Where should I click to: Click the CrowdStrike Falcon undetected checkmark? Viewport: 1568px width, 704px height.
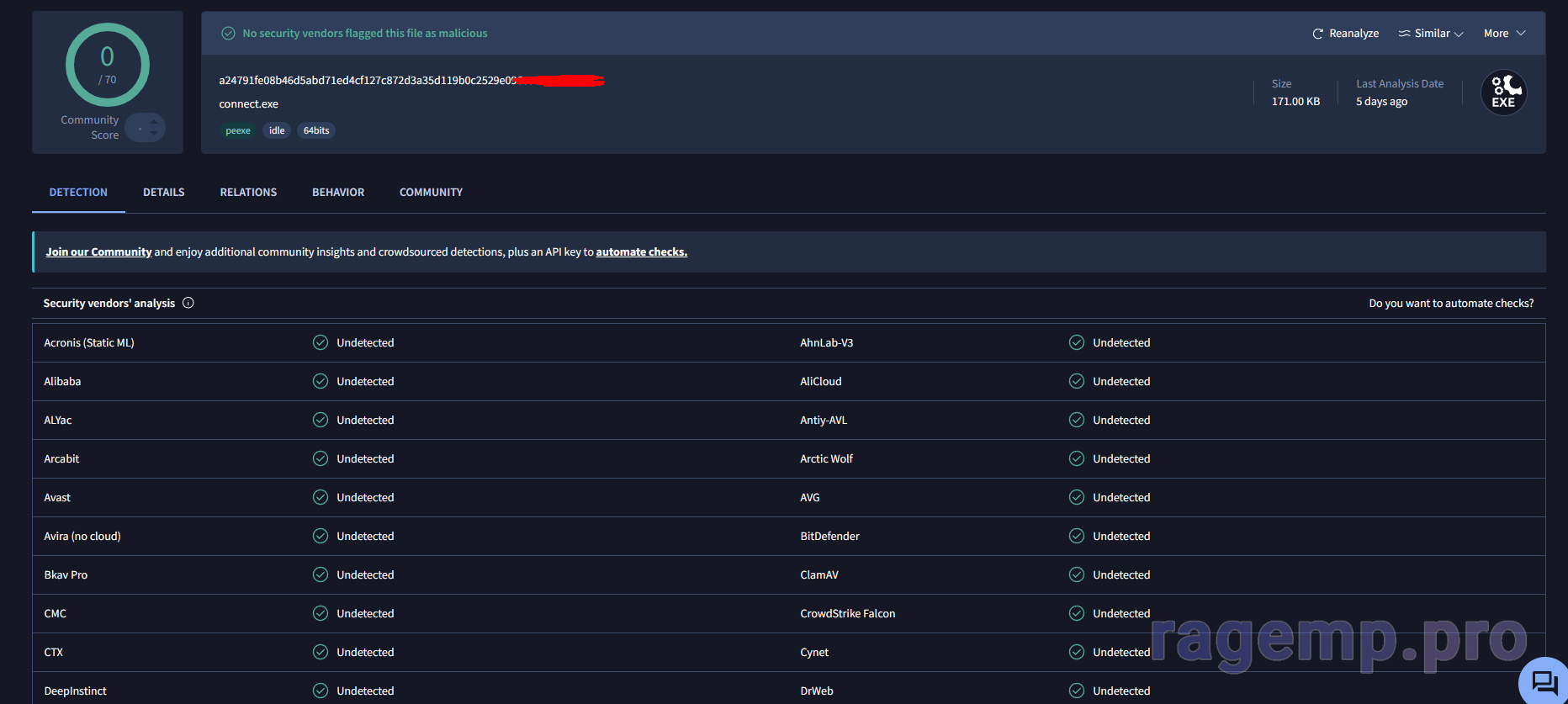(1077, 613)
